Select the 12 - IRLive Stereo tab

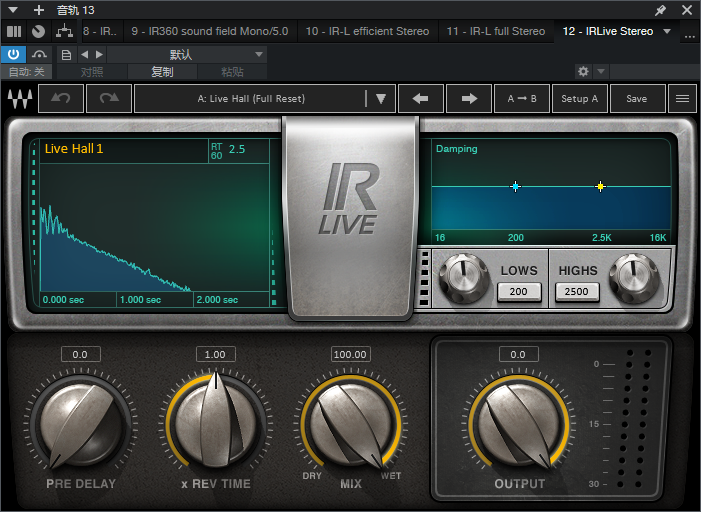[x=608, y=31]
